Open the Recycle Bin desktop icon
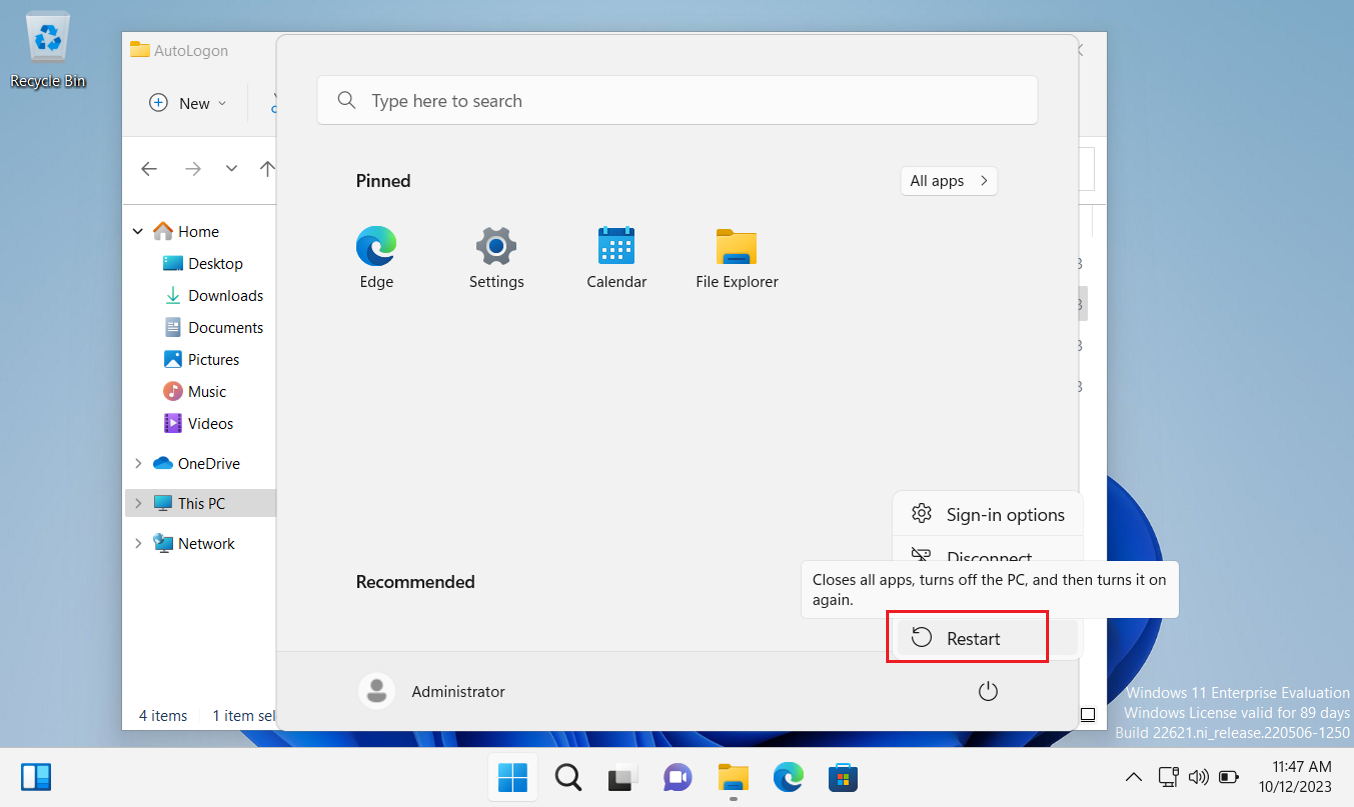This screenshot has width=1354, height=807. tap(48, 51)
